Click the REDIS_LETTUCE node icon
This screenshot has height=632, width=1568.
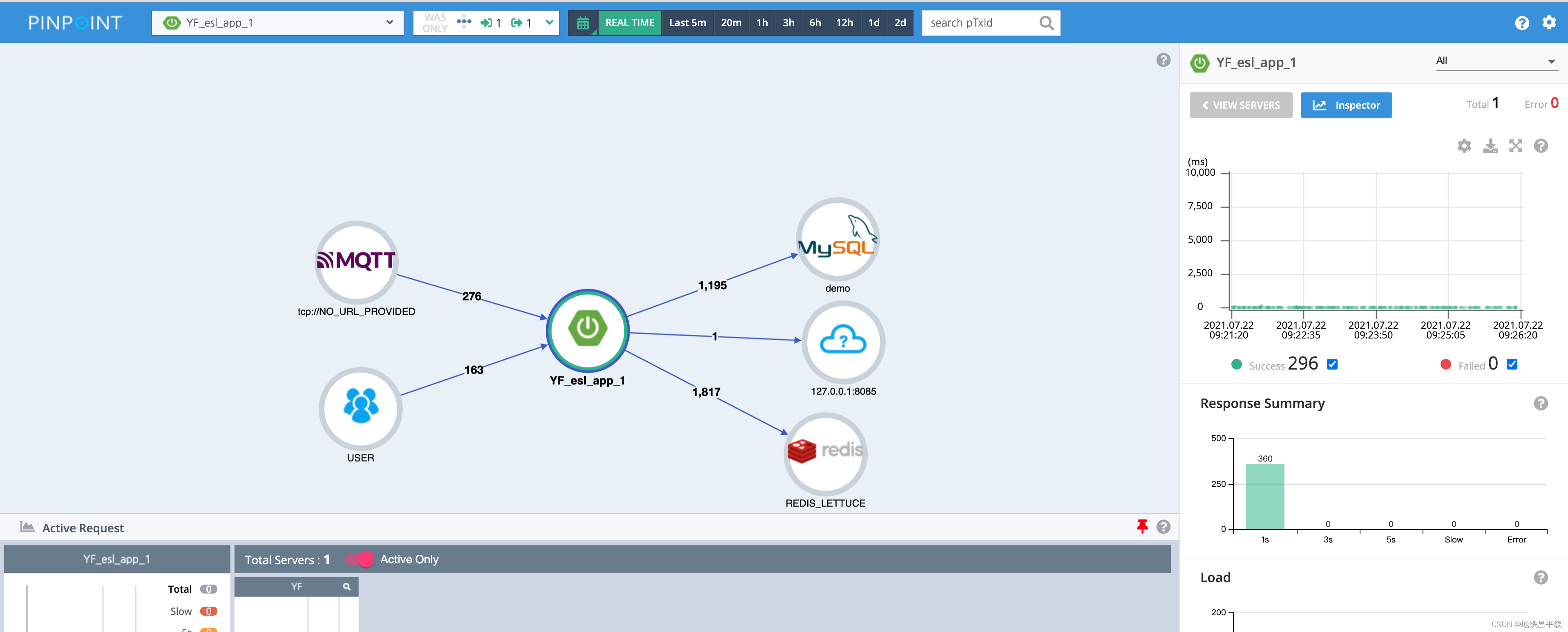click(825, 454)
